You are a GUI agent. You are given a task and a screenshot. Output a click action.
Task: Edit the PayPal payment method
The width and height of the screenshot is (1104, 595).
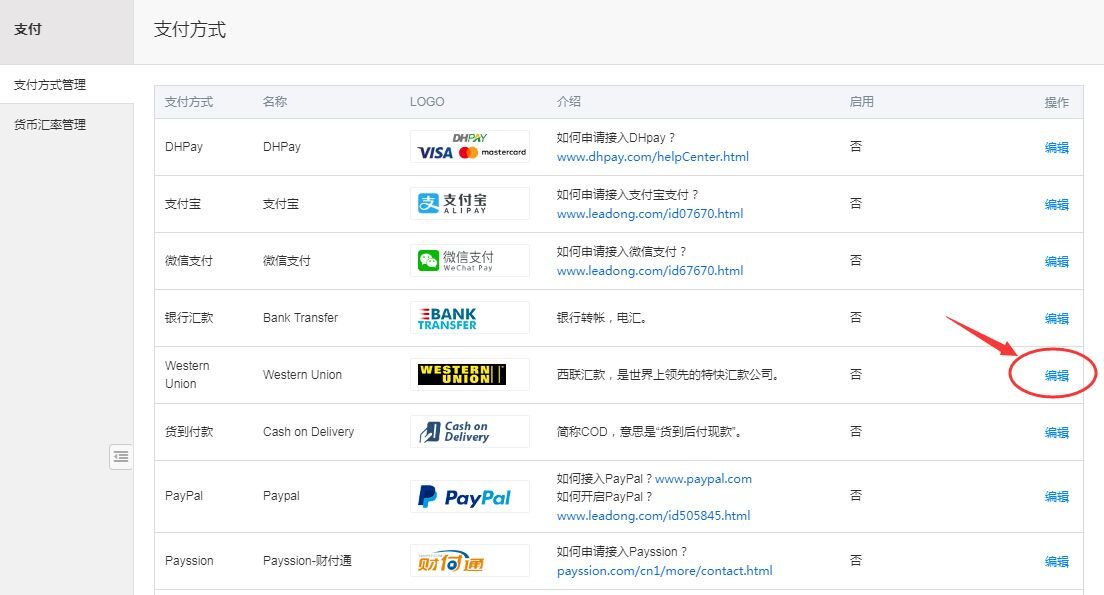point(1056,497)
